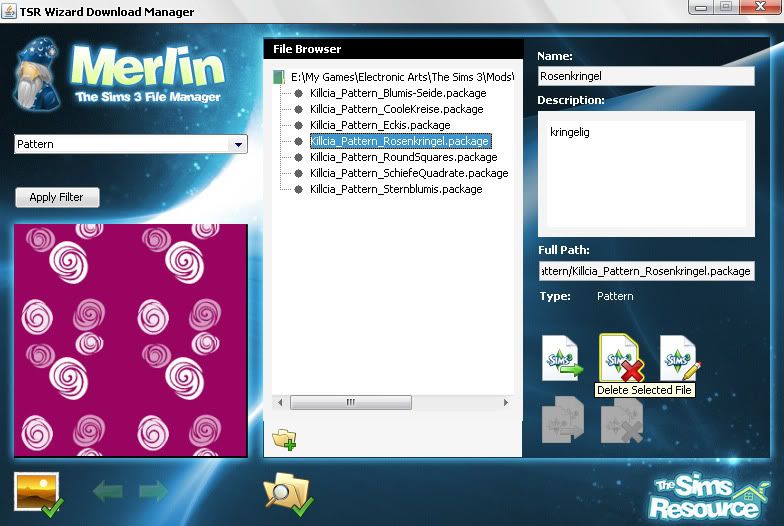Click the Full Path field
The image size is (784, 526).
tap(646, 271)
